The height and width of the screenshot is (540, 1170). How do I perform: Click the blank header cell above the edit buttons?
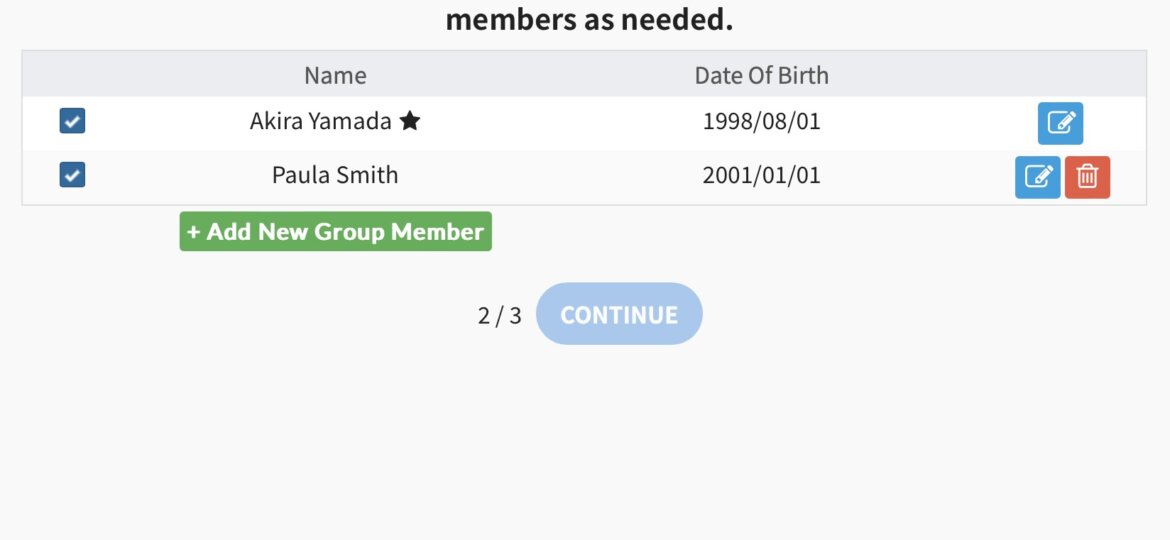point(1060,75)
